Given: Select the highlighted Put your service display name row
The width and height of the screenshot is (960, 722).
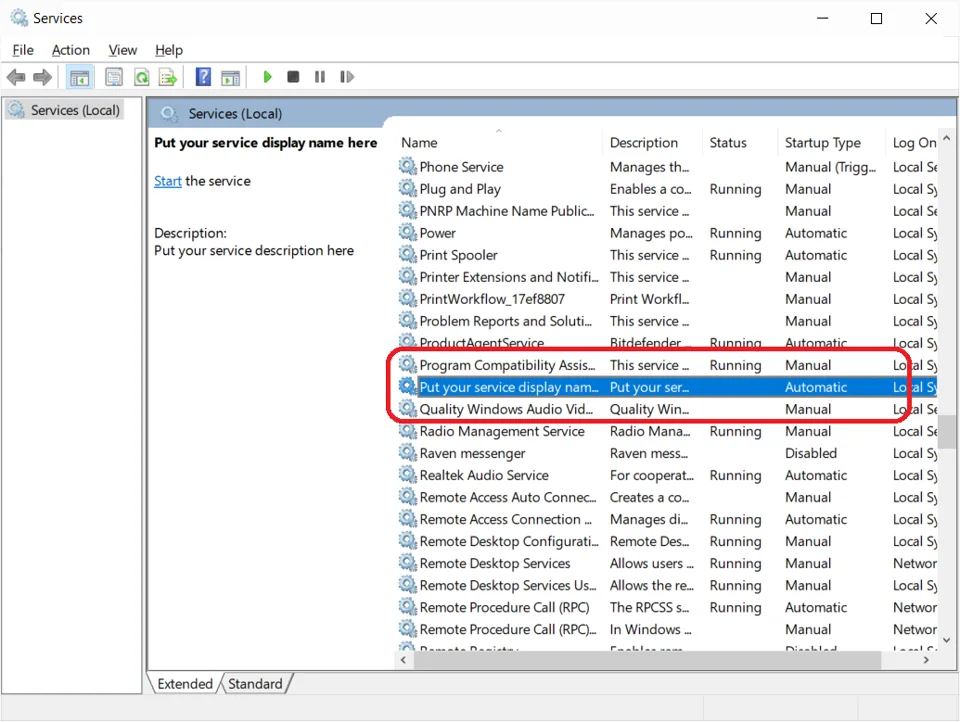Looking at the screenshot, I should coord(667,387).
